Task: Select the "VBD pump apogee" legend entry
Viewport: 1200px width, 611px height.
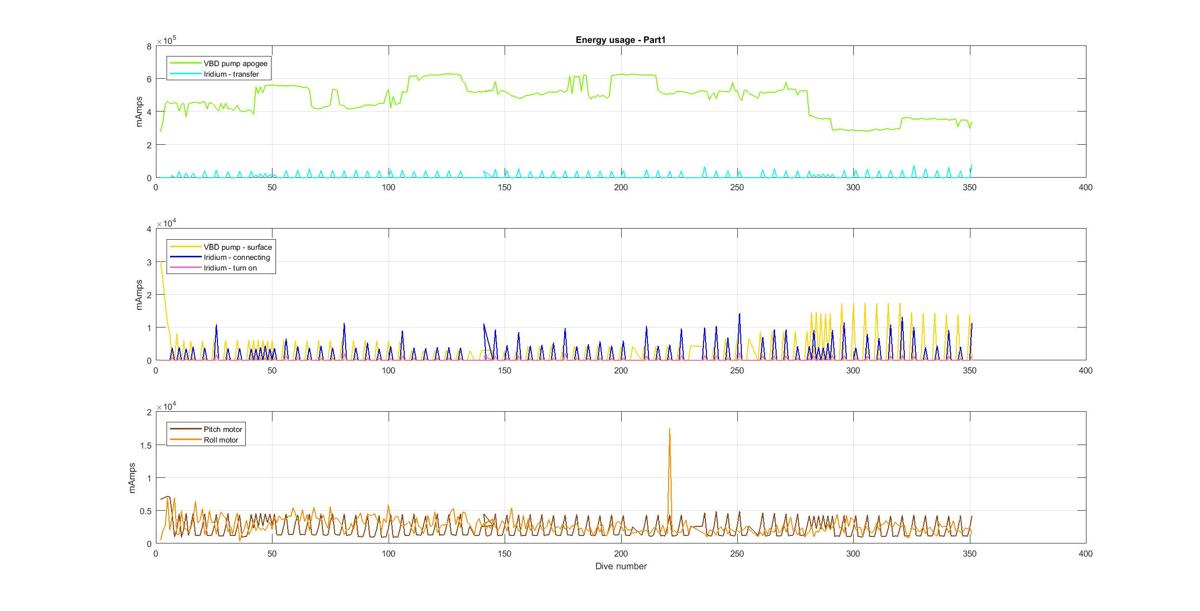Action: click(235, 63)
